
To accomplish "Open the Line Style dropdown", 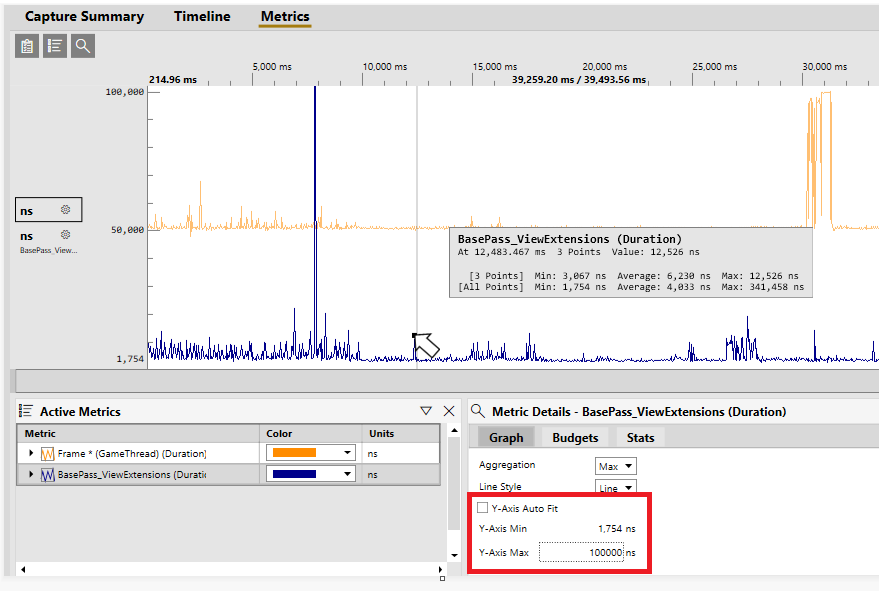I will [x=616, y=488].
